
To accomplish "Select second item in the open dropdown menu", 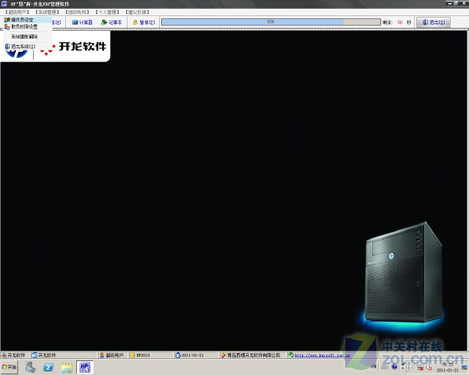I will (21, 26).
